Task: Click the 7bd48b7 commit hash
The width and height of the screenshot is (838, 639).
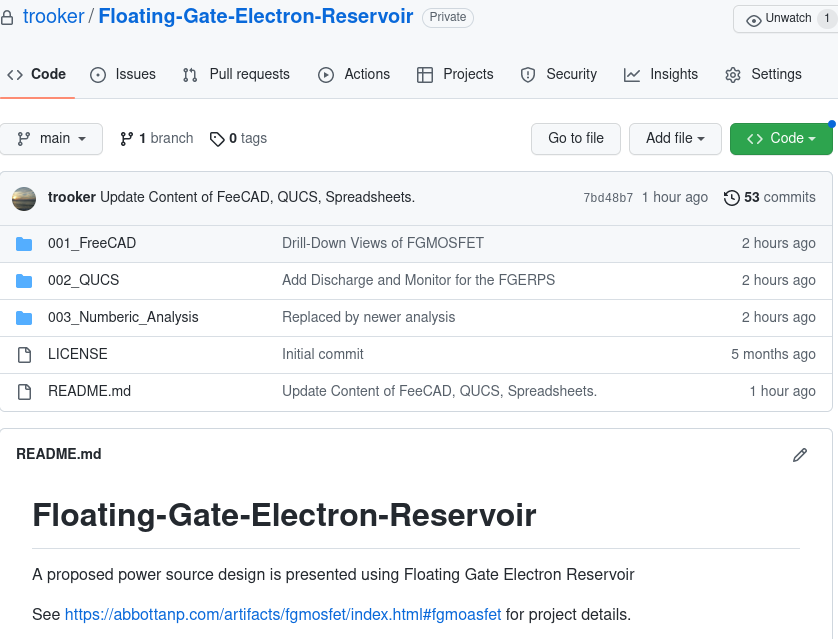Action: (x=608, y=198)
